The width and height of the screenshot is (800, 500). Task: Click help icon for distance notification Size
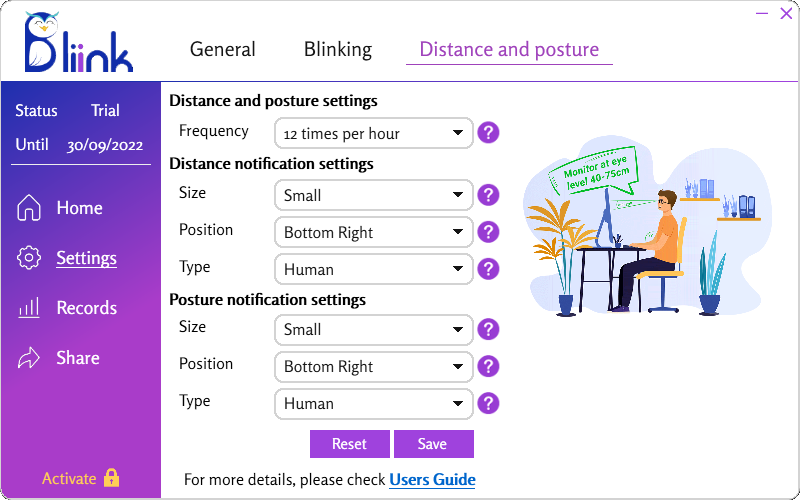coord(488,195)
